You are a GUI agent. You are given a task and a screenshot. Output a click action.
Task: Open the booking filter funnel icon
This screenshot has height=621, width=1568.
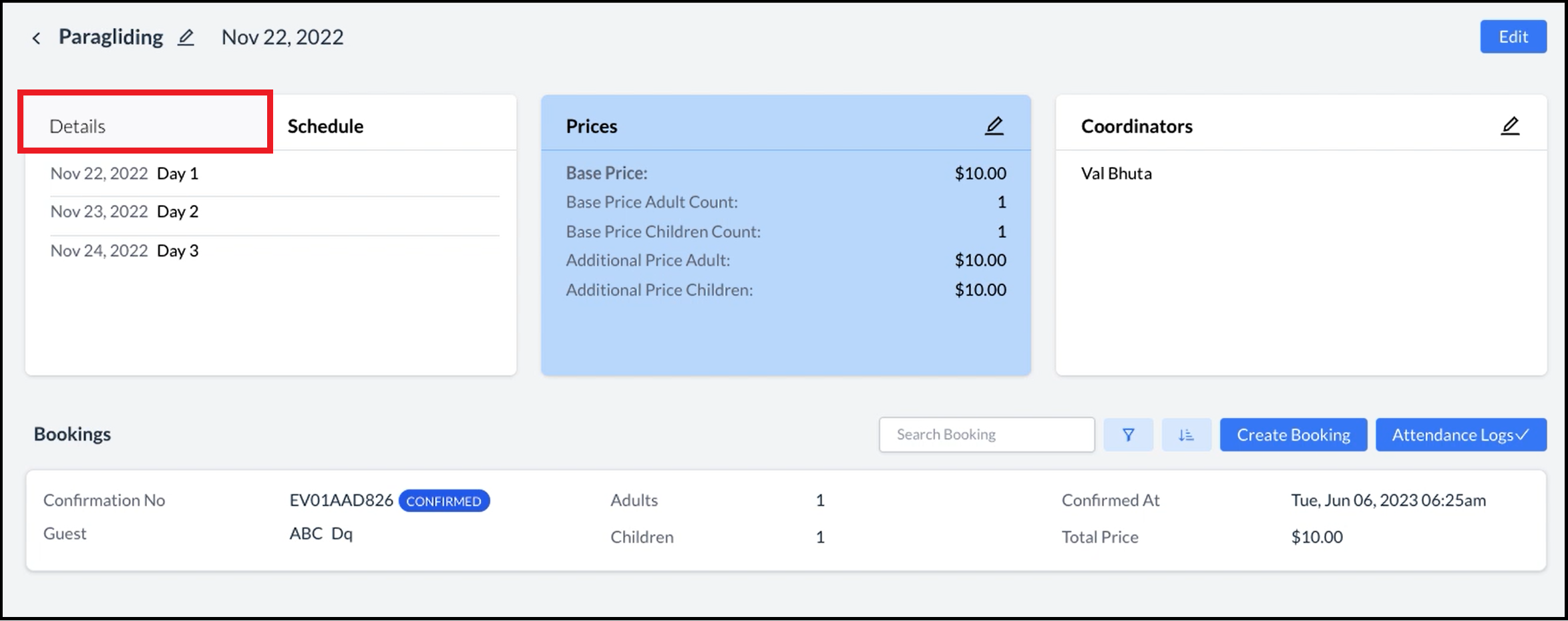tap(1129, 434)
